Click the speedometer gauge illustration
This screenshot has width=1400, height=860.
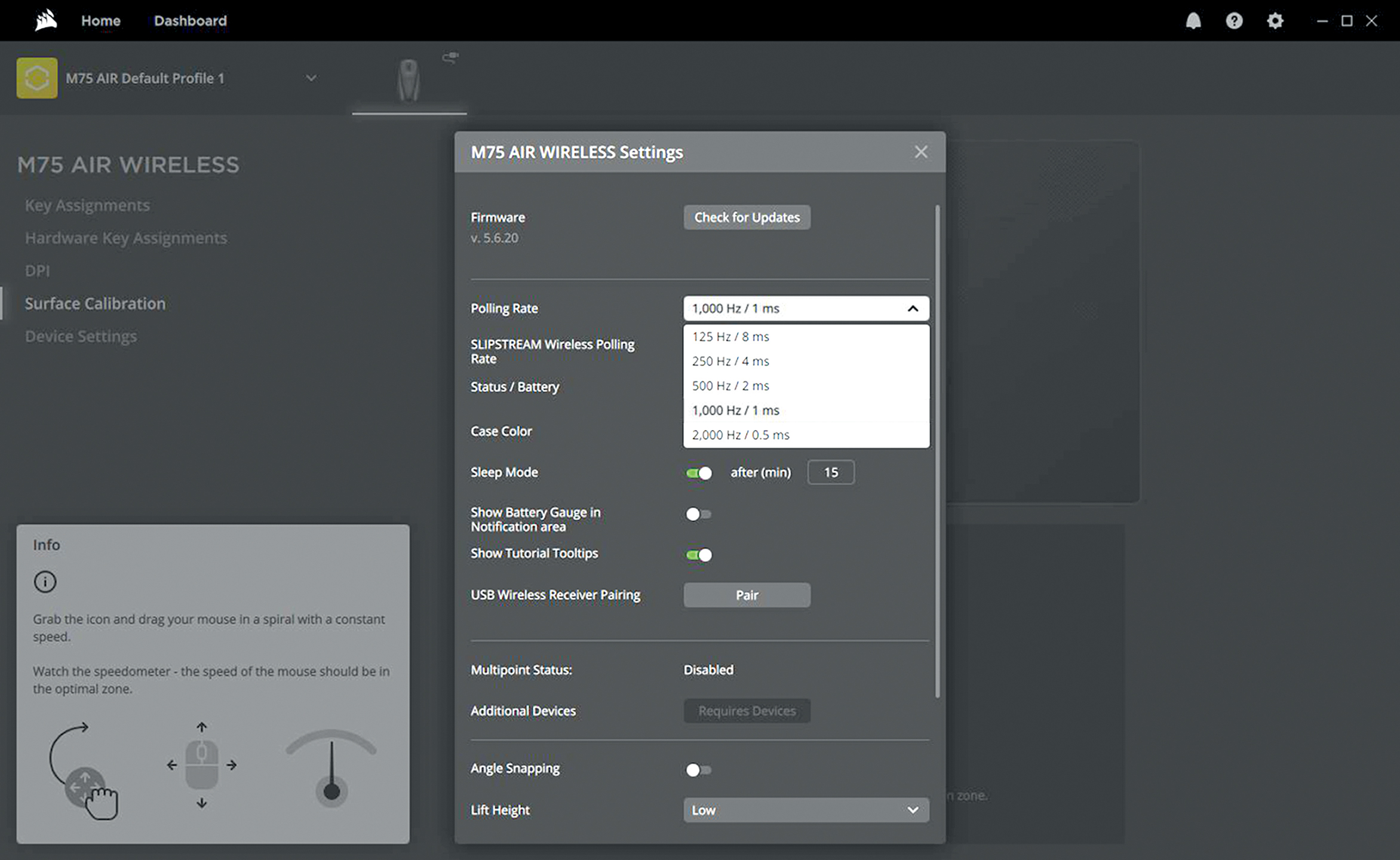331,768
